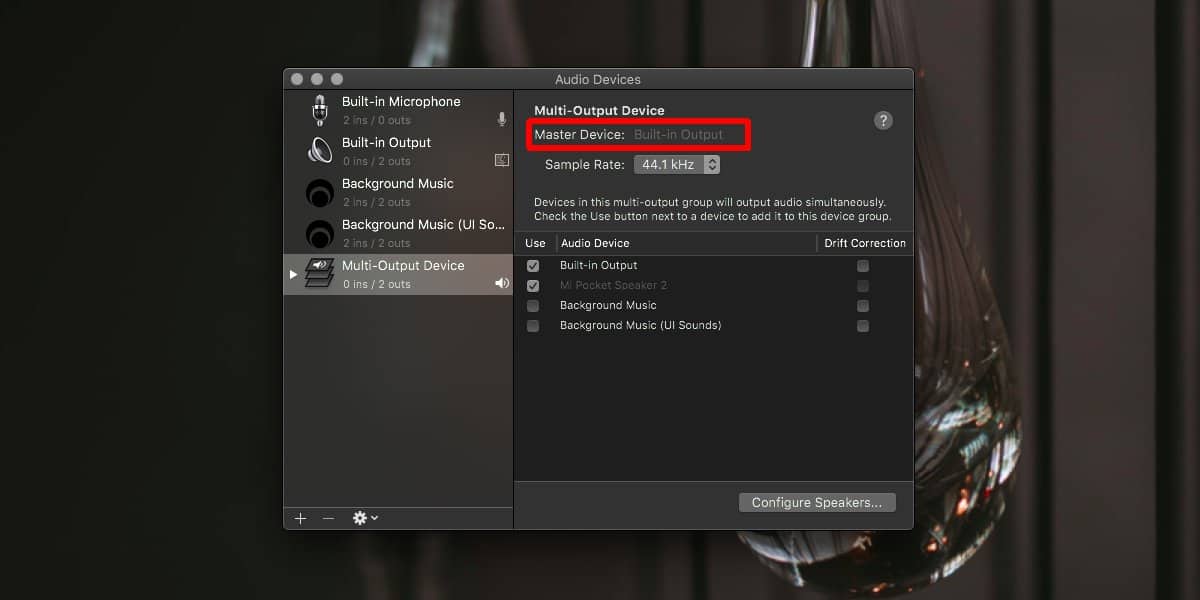Select the Multi-Output Device stacked icon

point(319,274)
